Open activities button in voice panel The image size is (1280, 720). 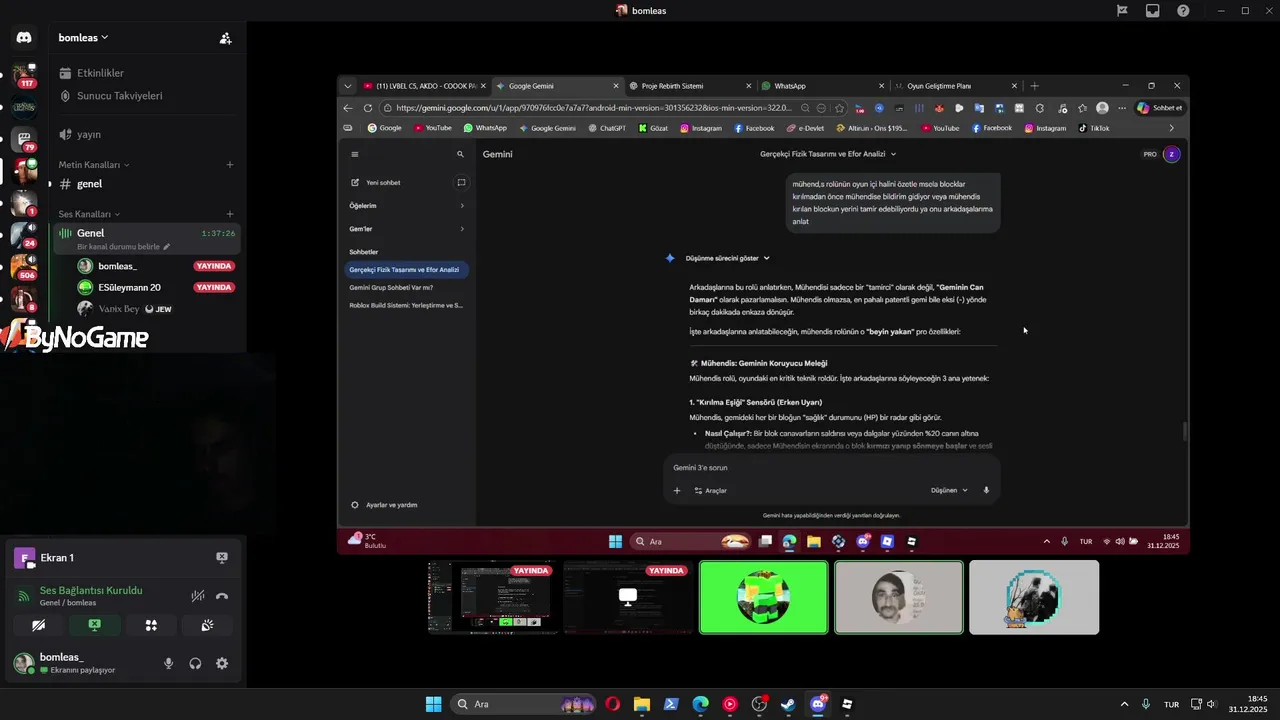pyautogui.click(x=151, y=625)
